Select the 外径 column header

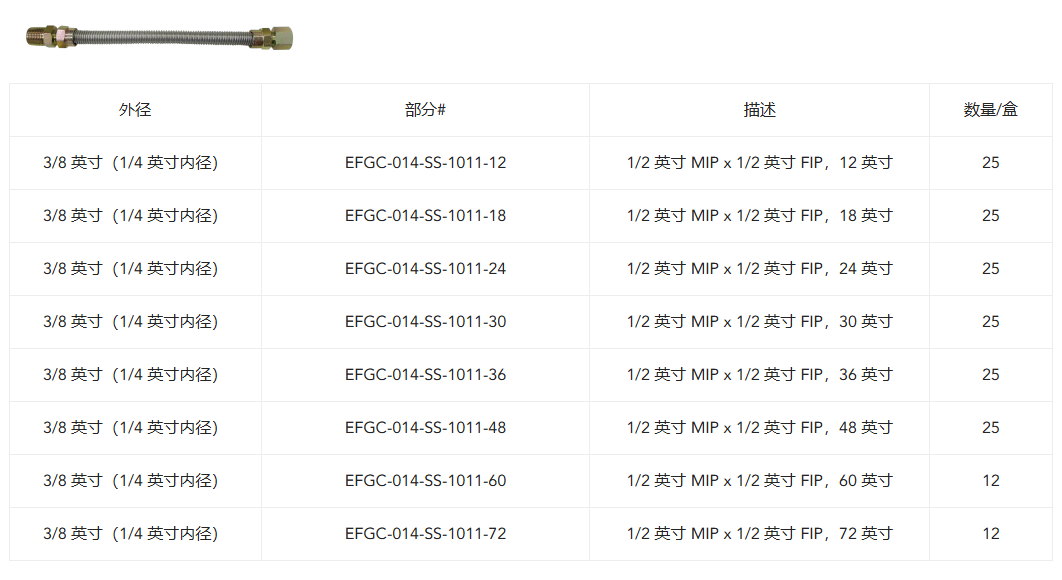point(135,110)
